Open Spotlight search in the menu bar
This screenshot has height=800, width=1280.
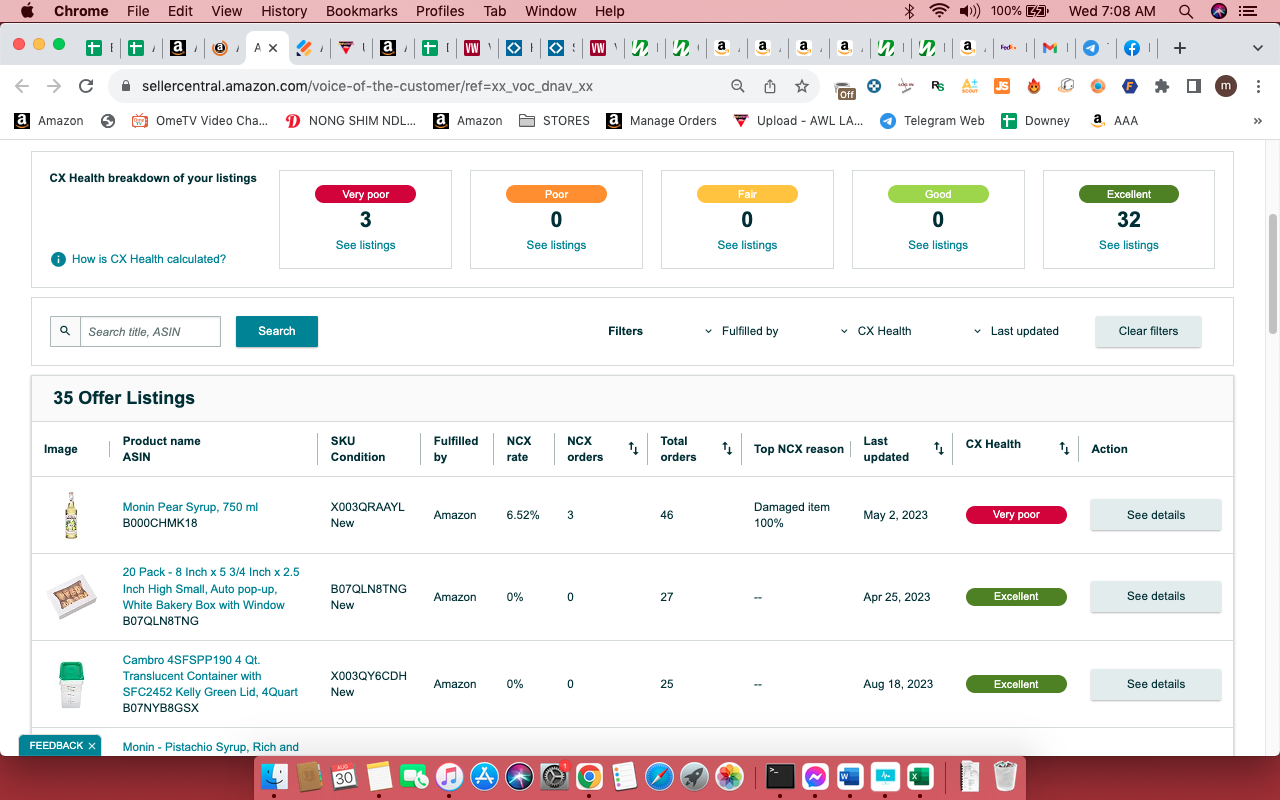pyautogui.click(x=1185, y=11)
